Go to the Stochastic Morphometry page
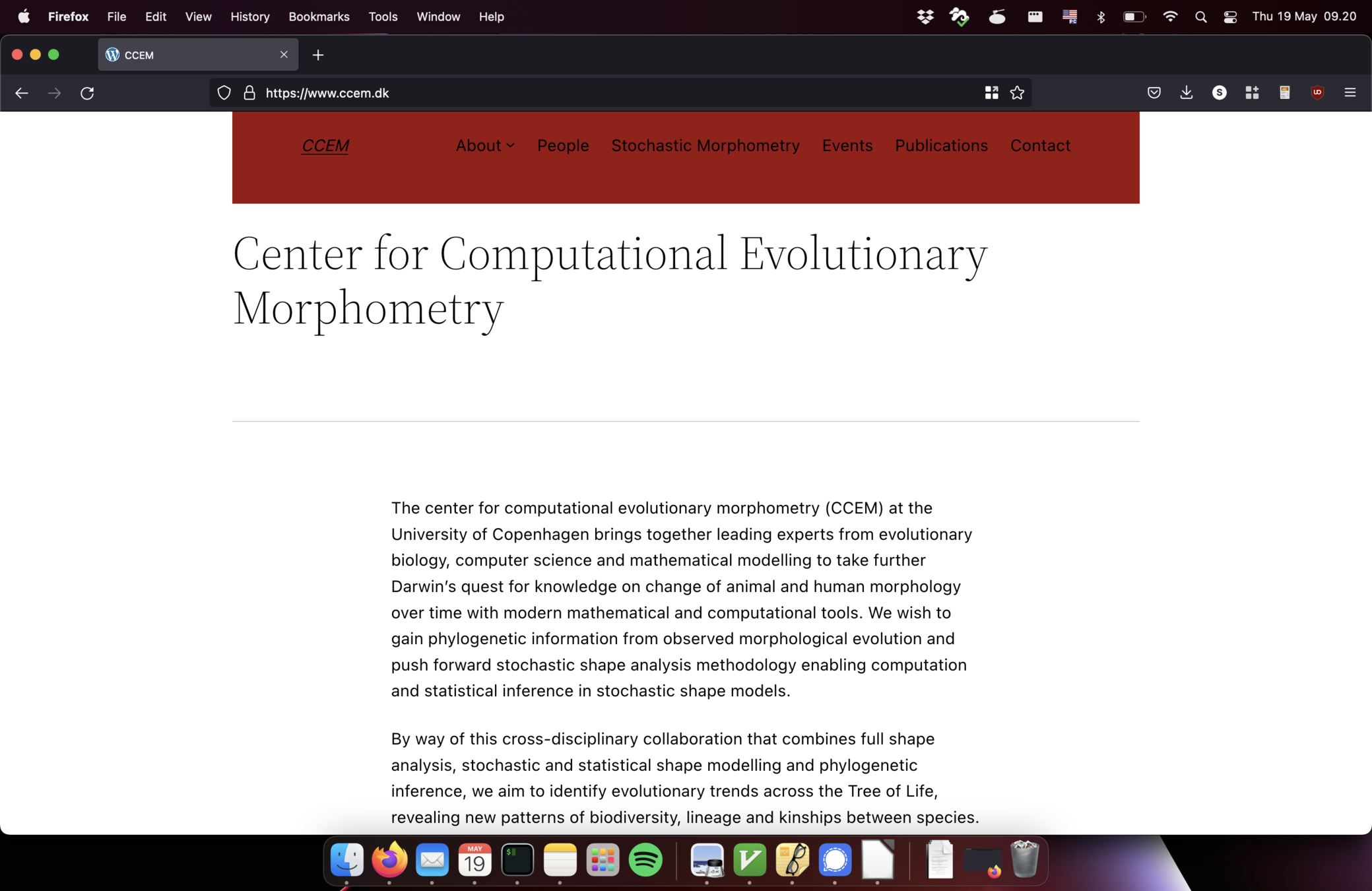The image size is (1372, 891). [x=705, y=145]
